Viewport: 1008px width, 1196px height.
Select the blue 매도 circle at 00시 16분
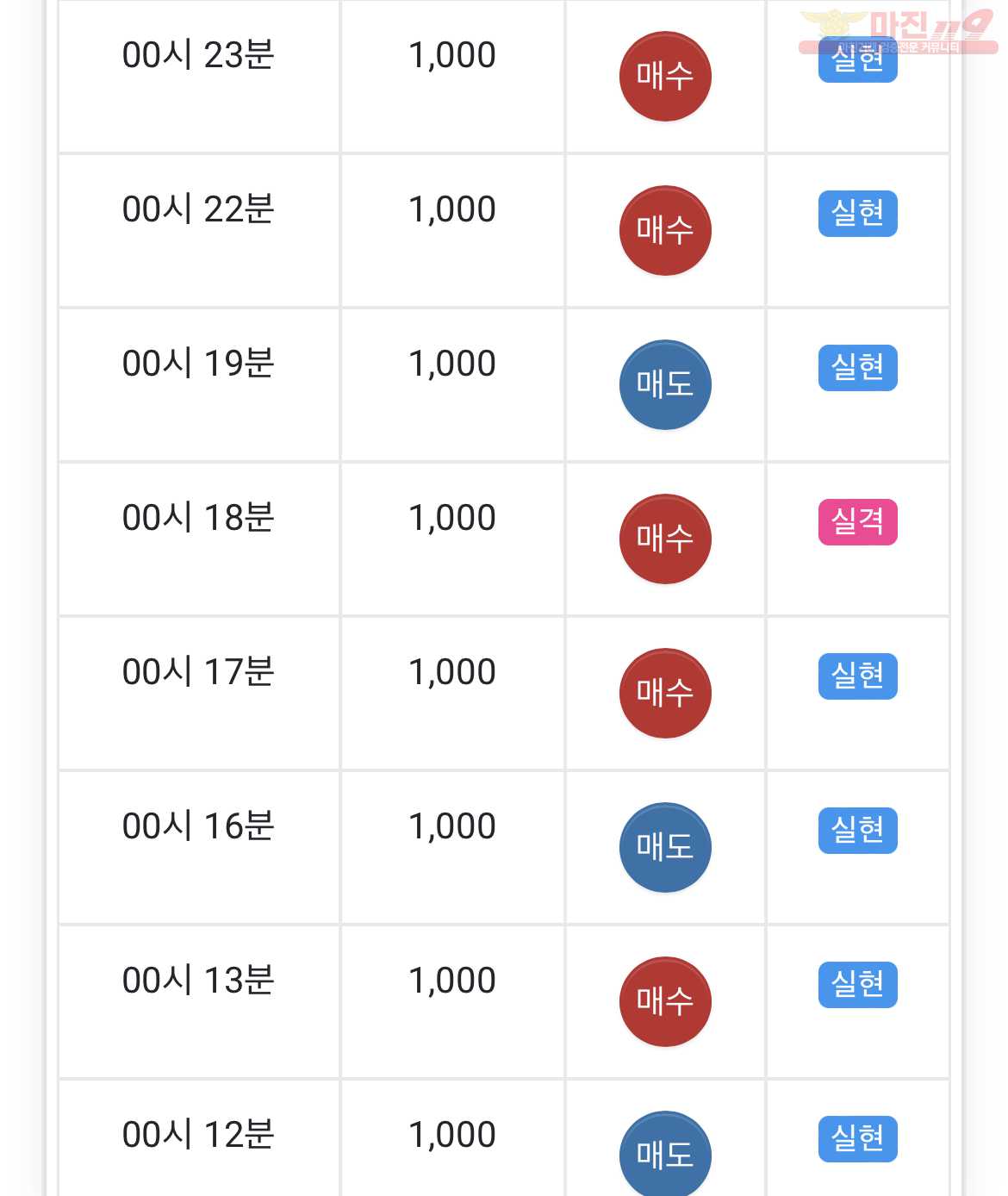(x=665, y=848)
